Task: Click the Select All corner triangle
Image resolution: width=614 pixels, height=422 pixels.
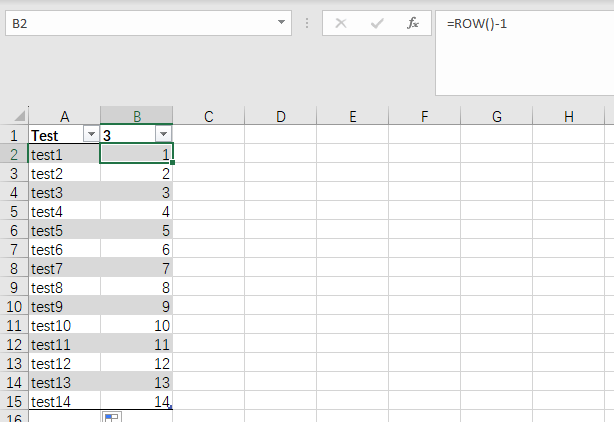Action: (20, 116)
